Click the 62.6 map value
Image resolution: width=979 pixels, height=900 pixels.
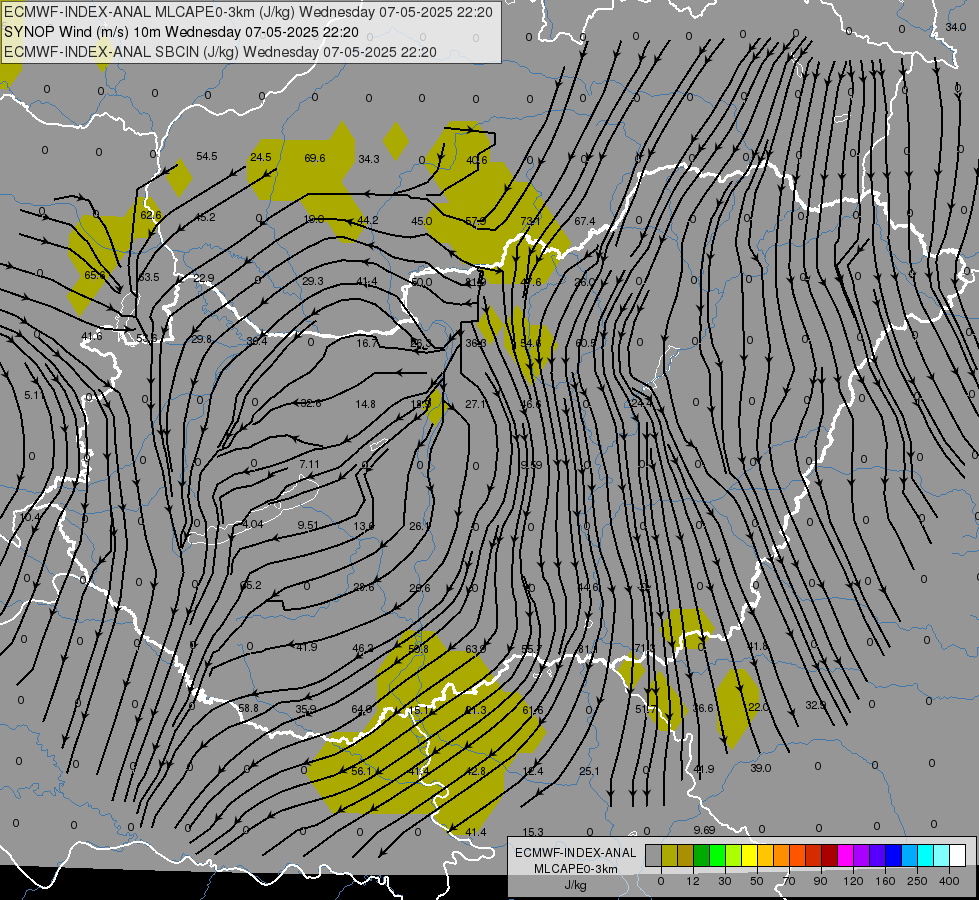pyautogui.click(x=150, y=215)
